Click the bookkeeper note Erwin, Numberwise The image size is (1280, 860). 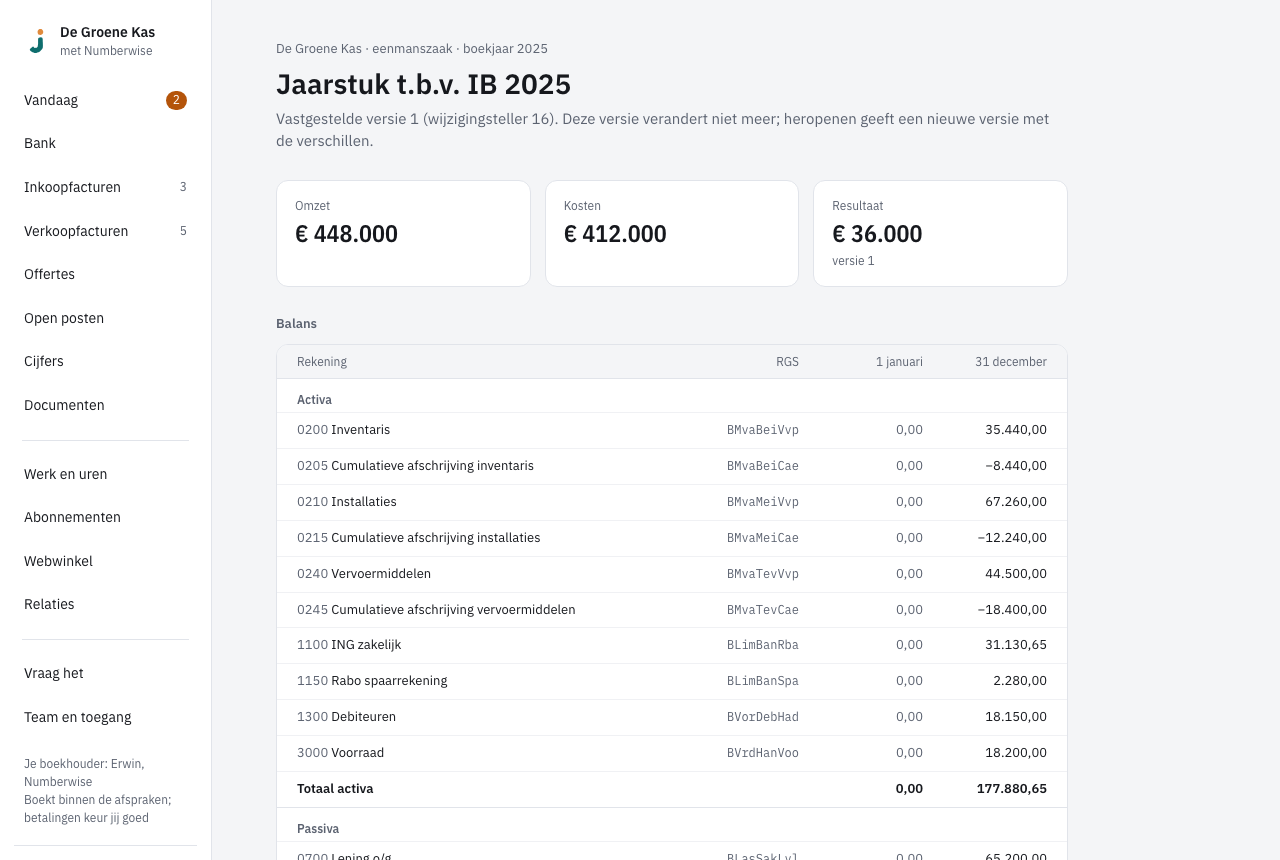point(84,772)
